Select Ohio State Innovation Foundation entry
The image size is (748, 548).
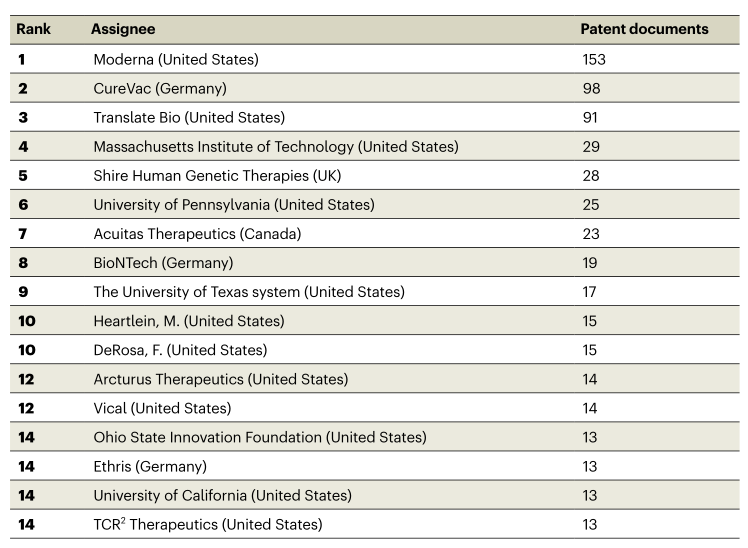tap(259, 437)
